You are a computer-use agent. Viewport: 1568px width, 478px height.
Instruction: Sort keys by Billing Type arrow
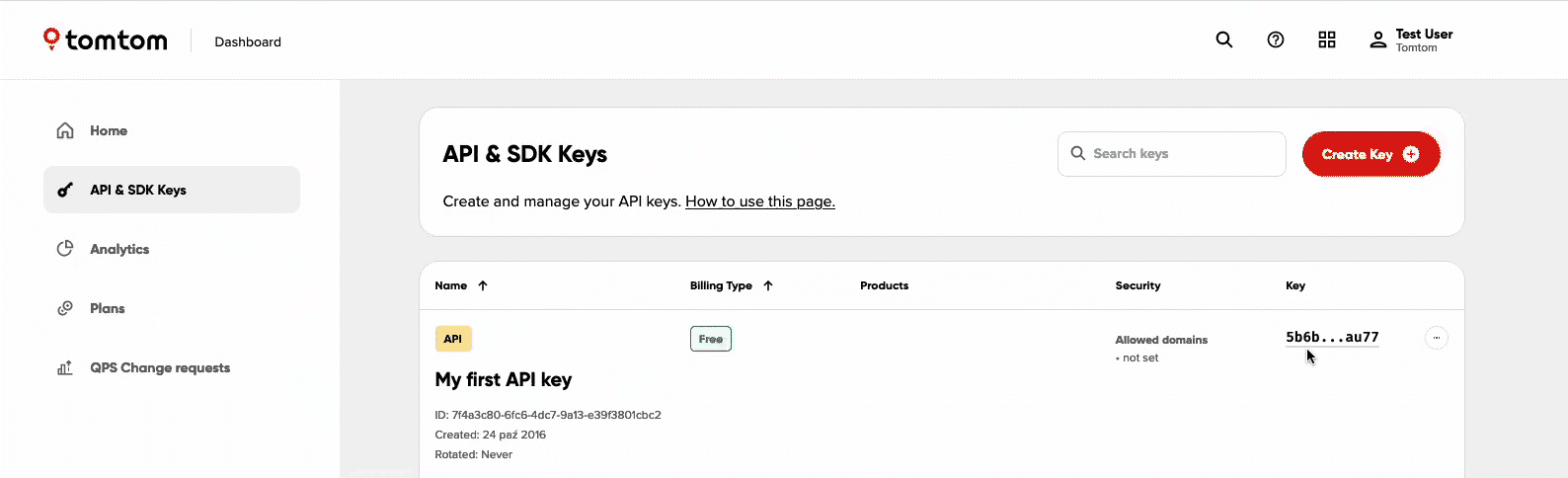(x=768, y=285)
